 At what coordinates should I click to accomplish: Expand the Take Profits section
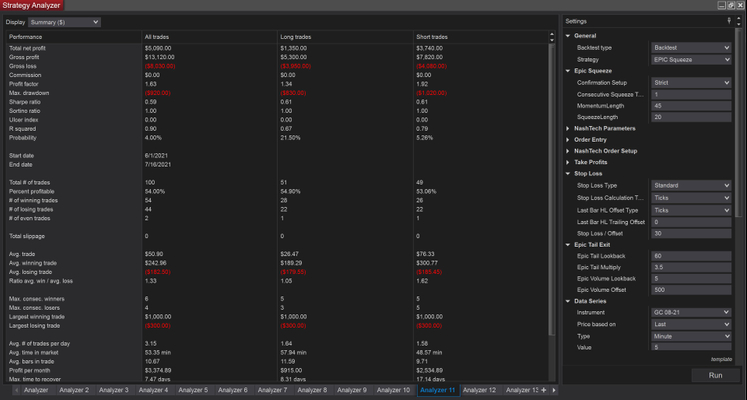[569, 162]
